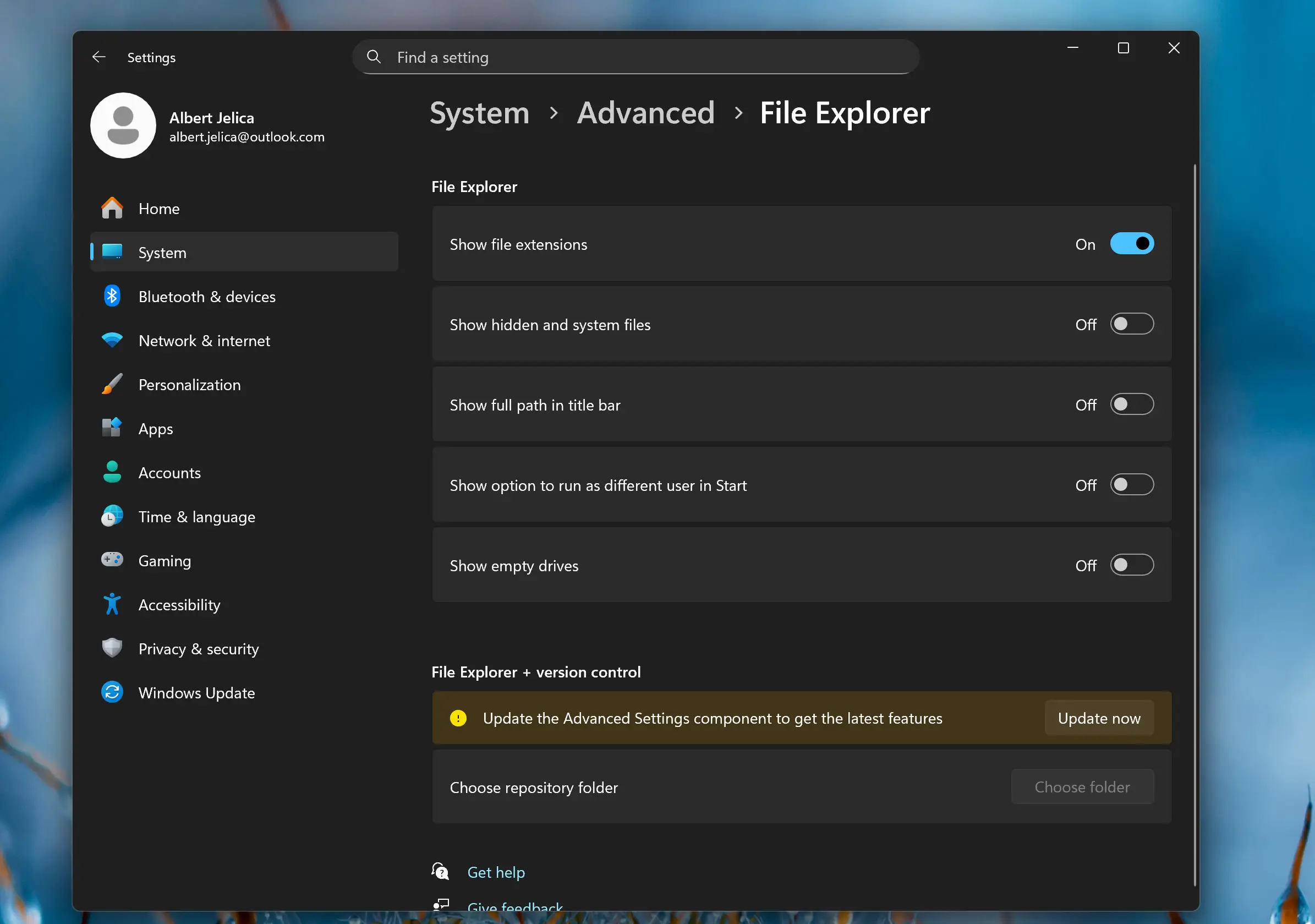Click the Bluetooth icon in sidebar
The image size is (1315, 924).
point(112,296)
